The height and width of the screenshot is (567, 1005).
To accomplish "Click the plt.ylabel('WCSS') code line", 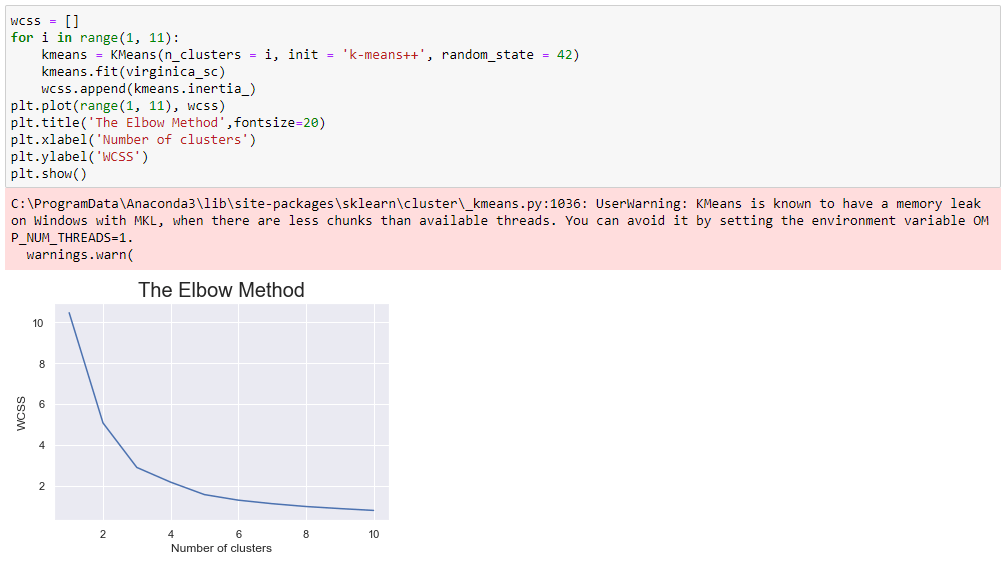I will [79, 157].
